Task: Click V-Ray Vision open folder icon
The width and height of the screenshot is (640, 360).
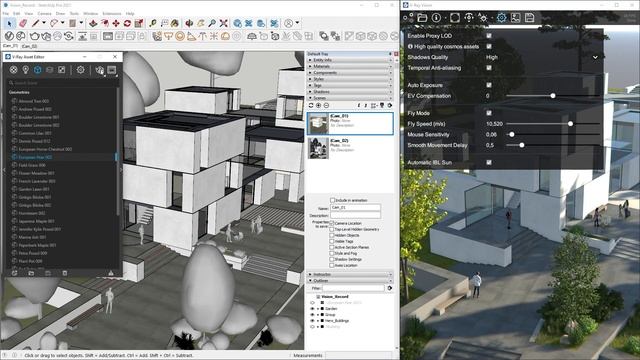Action: tap(422, 18)
